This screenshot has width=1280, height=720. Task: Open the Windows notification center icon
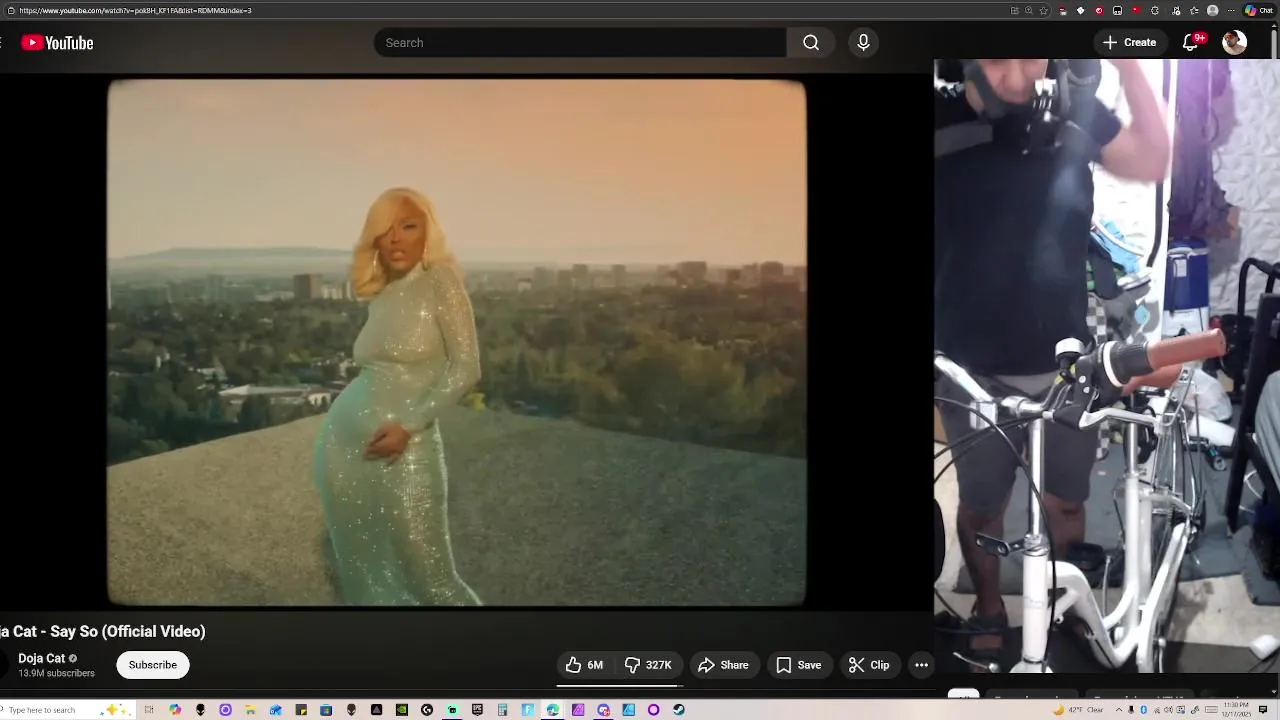[1262, 710]
